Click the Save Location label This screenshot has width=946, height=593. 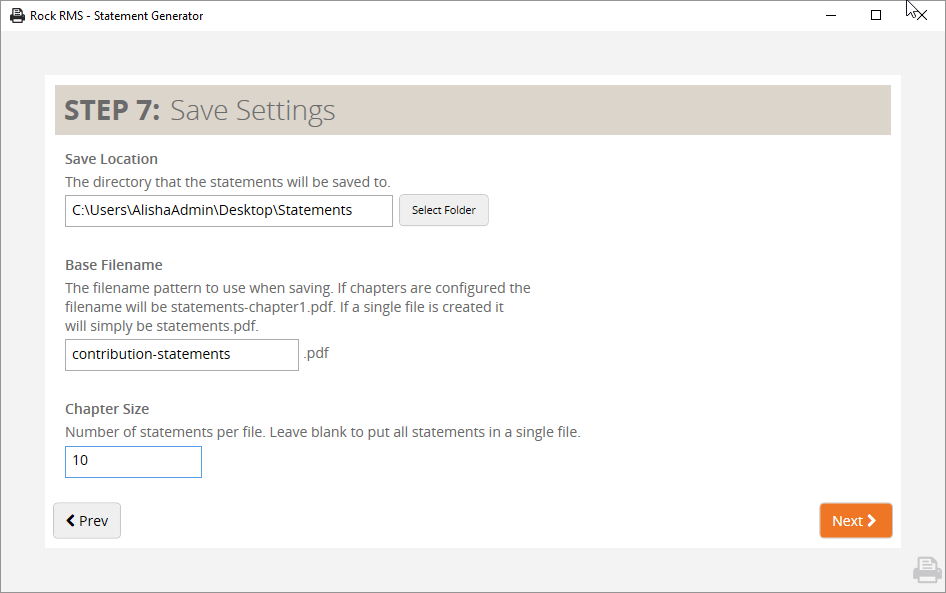[x=112, y=159]
